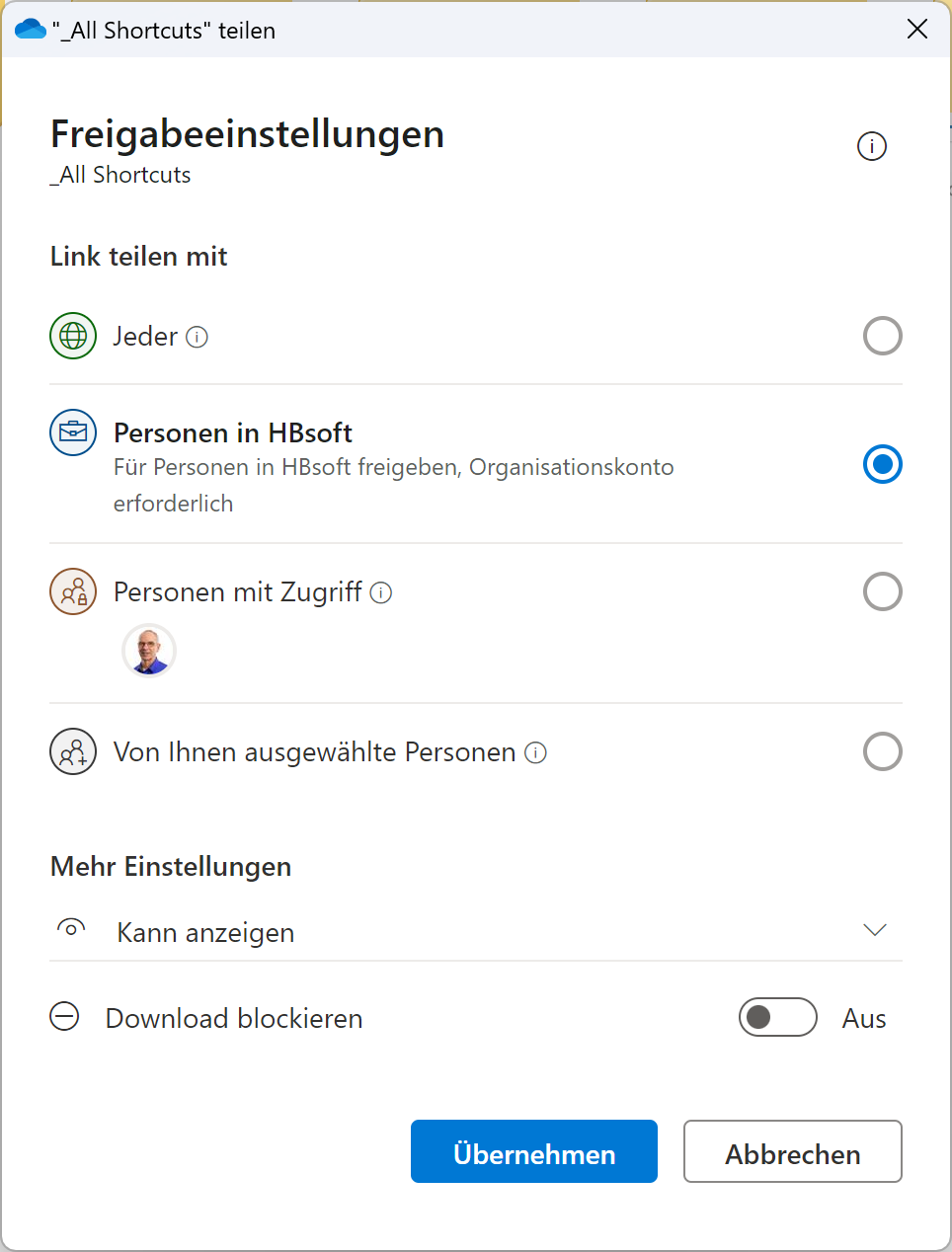
Task: Click the Abbrechen button
Action: pos(792,1151)
